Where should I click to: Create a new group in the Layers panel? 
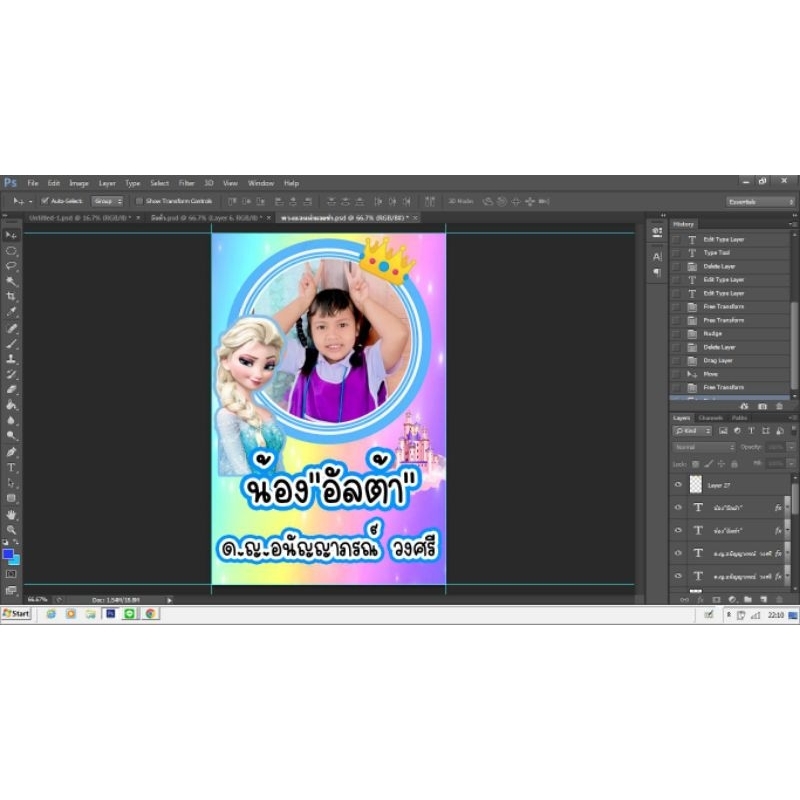(x=747, y=599)
